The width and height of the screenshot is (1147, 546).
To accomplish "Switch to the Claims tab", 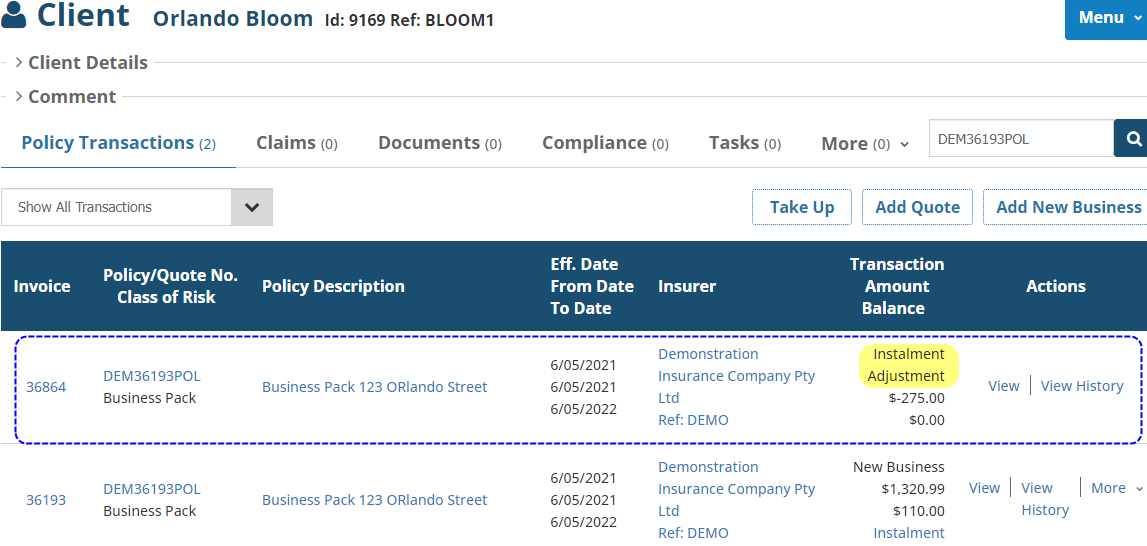I will pos(296,143).
